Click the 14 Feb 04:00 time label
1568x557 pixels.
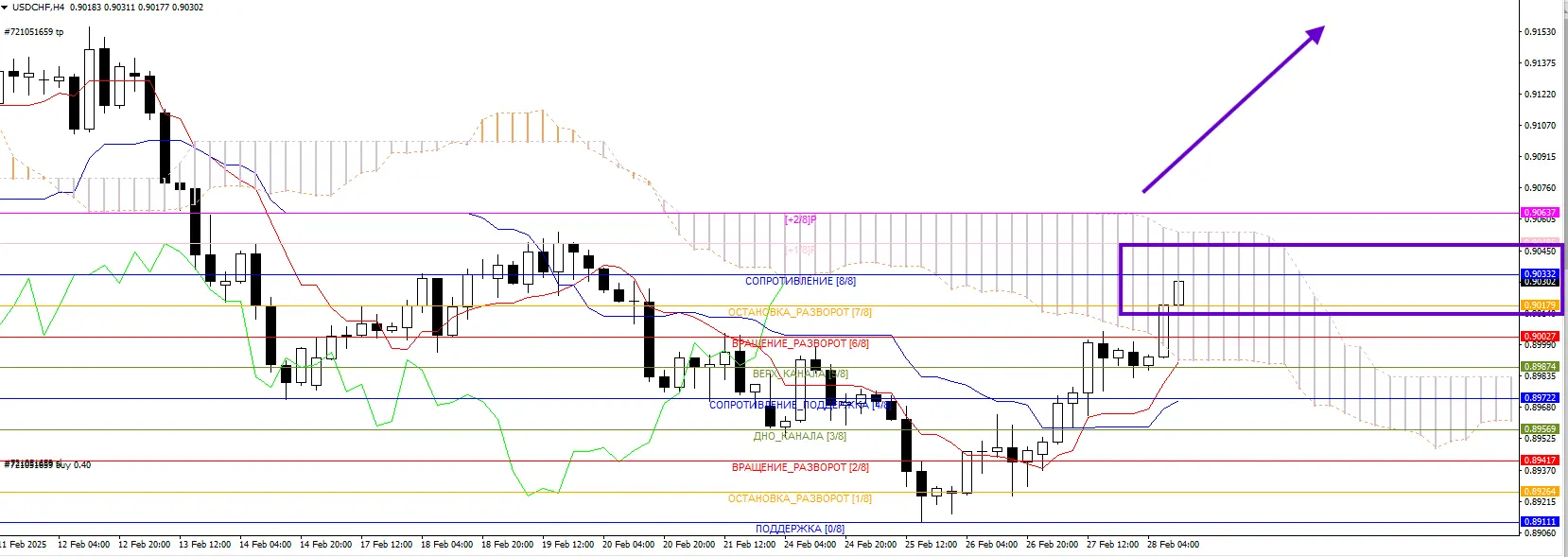(265, 545)
